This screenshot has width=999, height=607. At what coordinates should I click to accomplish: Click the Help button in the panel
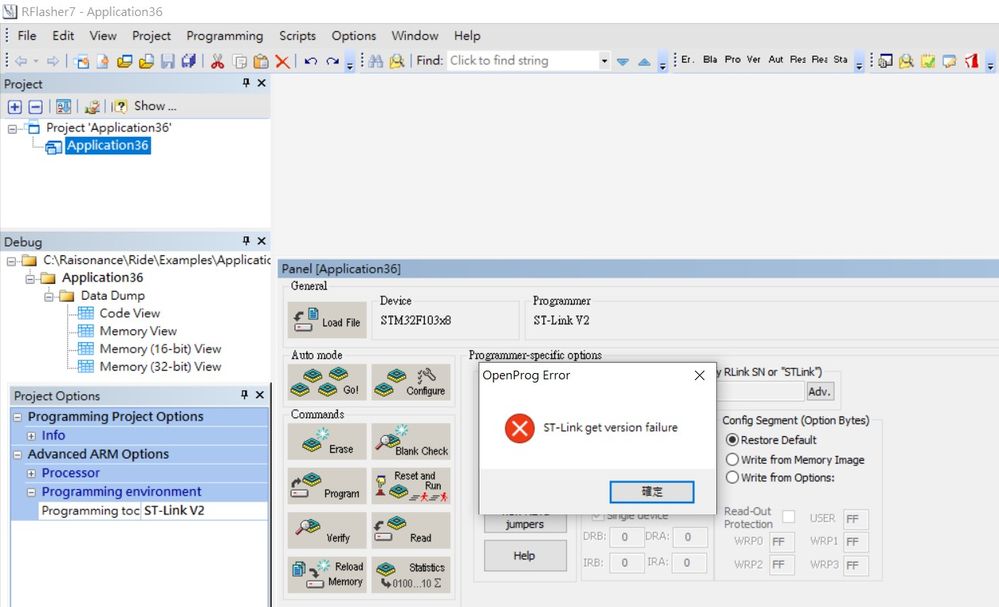(525, 556)
